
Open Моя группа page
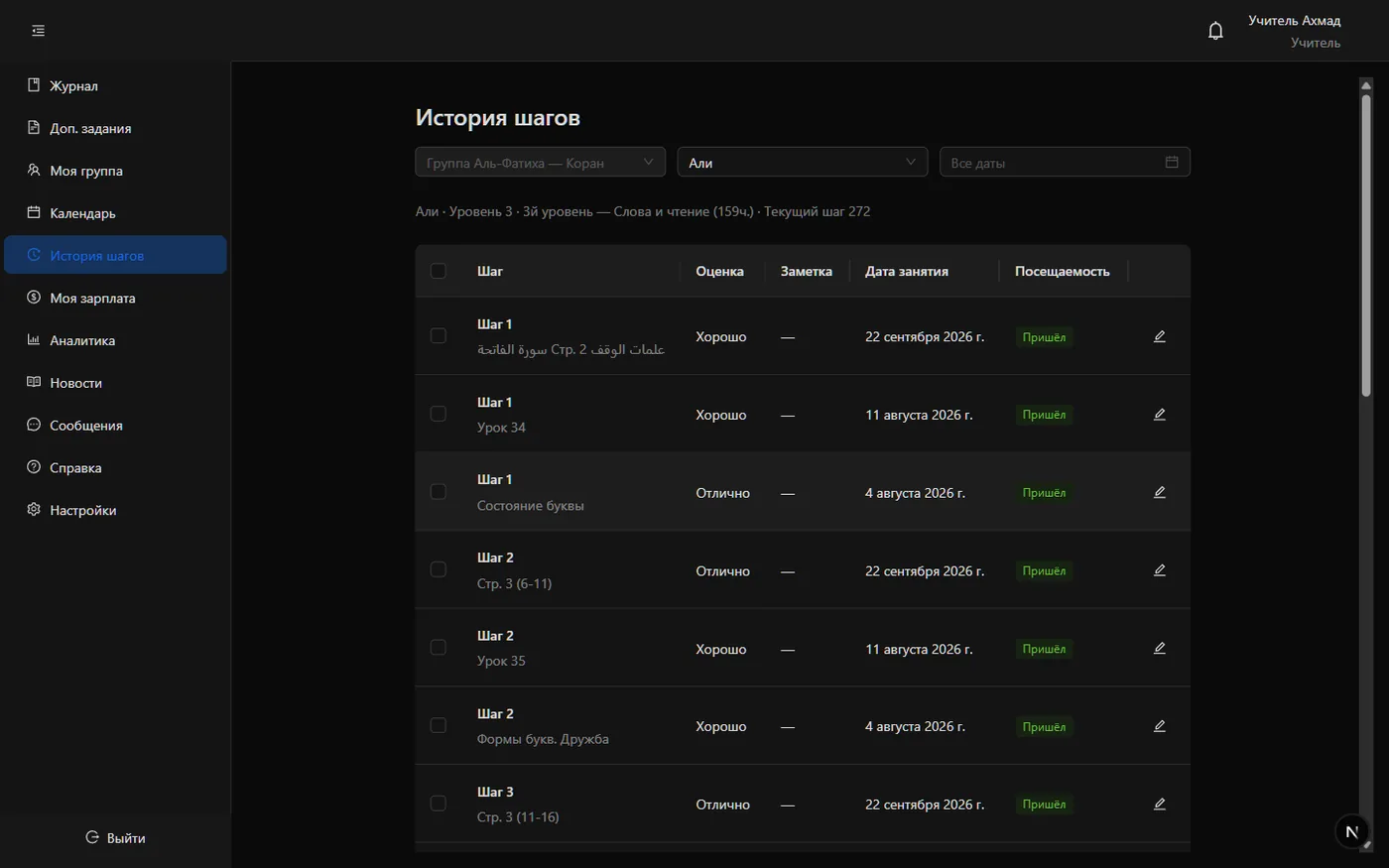(x=115, y=171)
